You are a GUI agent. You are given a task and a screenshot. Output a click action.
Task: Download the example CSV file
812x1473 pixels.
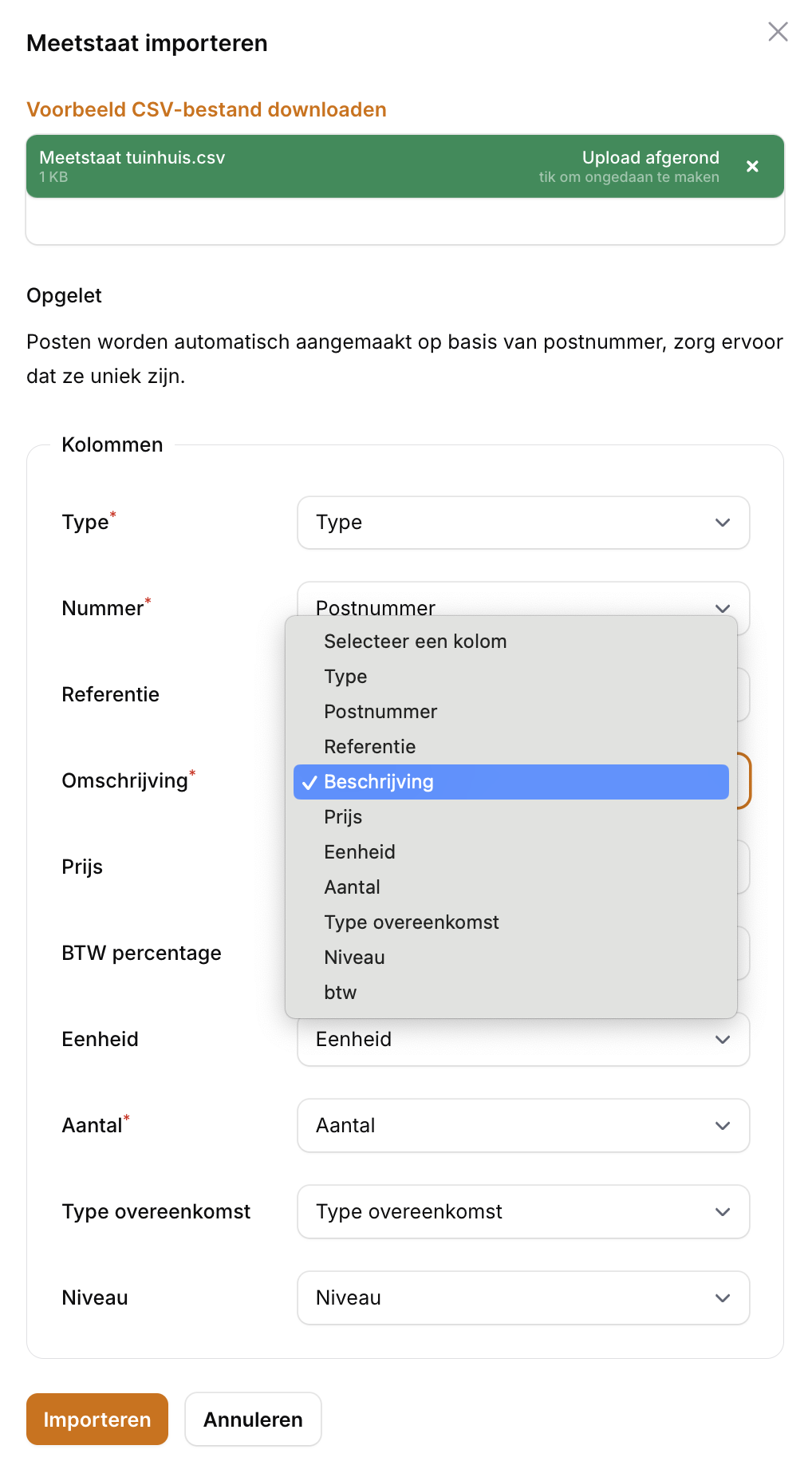click(207, 109)
